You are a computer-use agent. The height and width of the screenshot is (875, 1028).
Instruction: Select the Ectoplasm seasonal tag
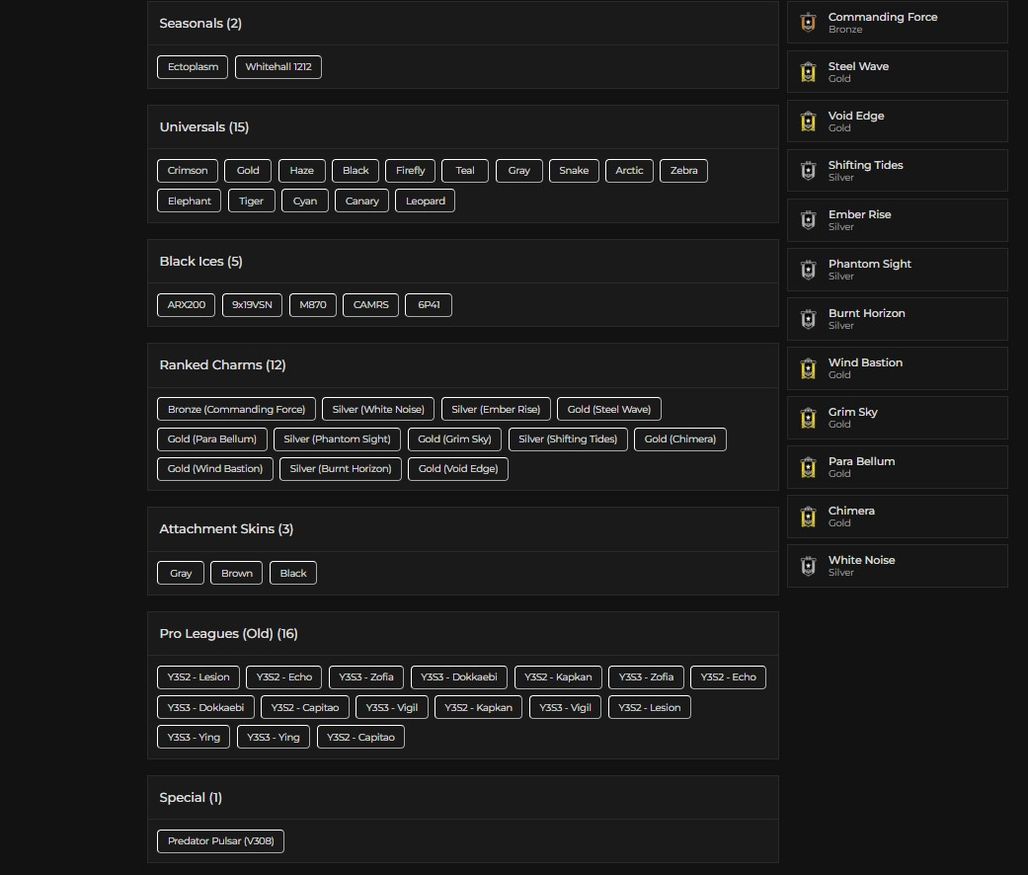[193, 67]
